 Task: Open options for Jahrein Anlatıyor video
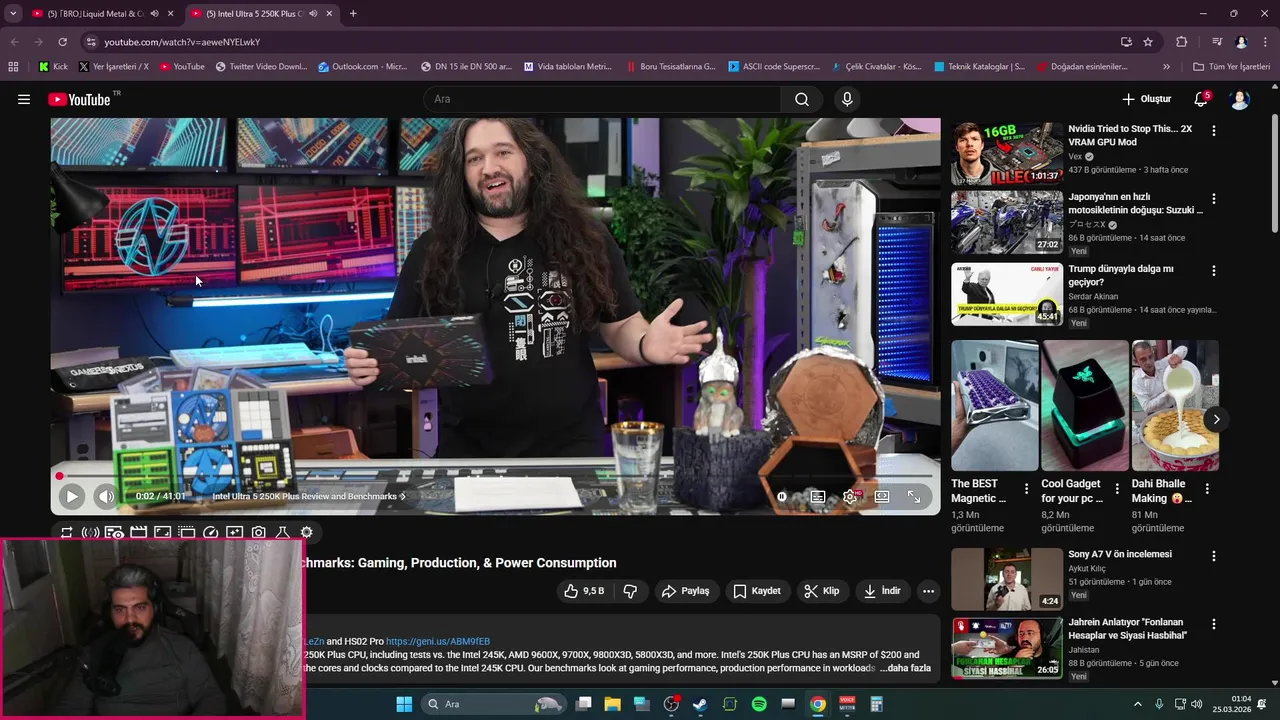click(1214, 624)
